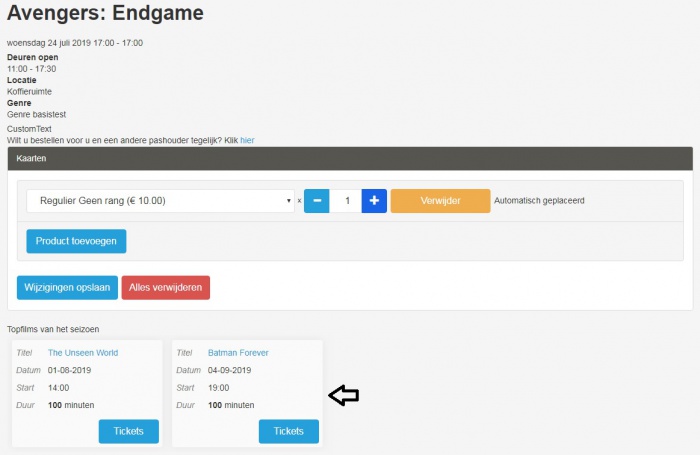This screenshot has width=700, height=455.
Task: Click the date 04-09-2019 in Batman Forever card
Action: point(229,370)
